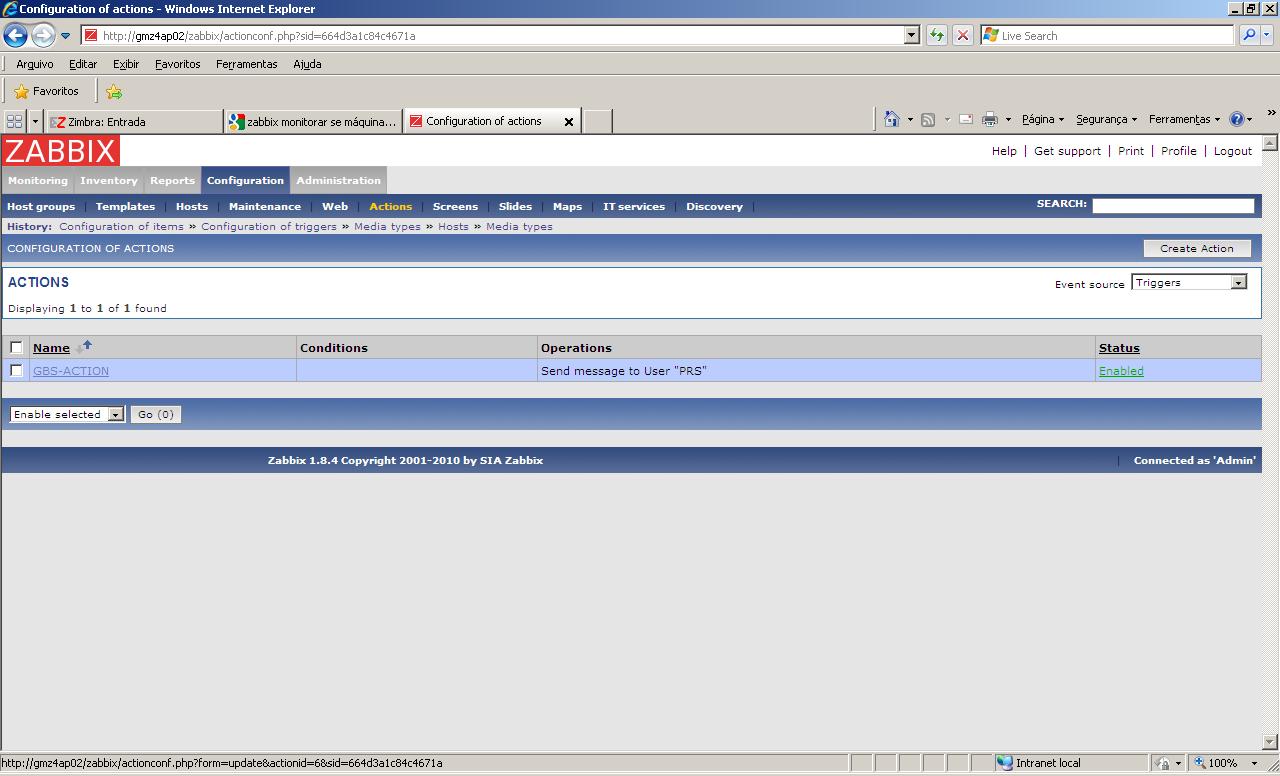Go to Maintenance submenu

265,207
